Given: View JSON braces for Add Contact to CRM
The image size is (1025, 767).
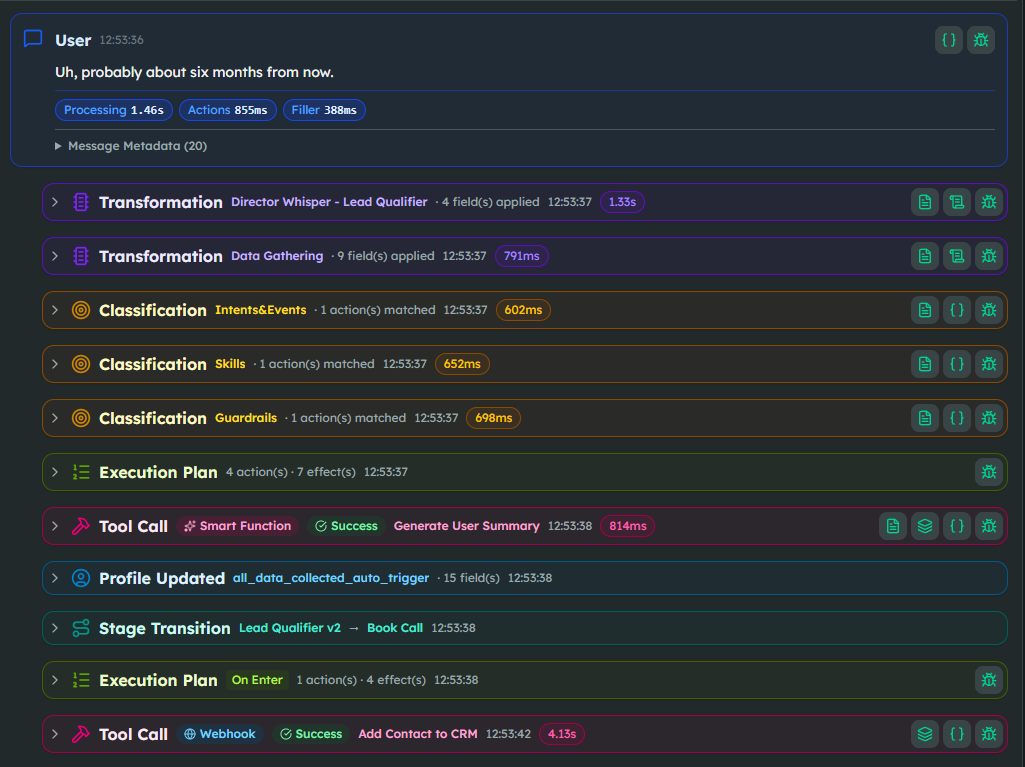Looking at the screenshot, I should click(x=956, y=734).
